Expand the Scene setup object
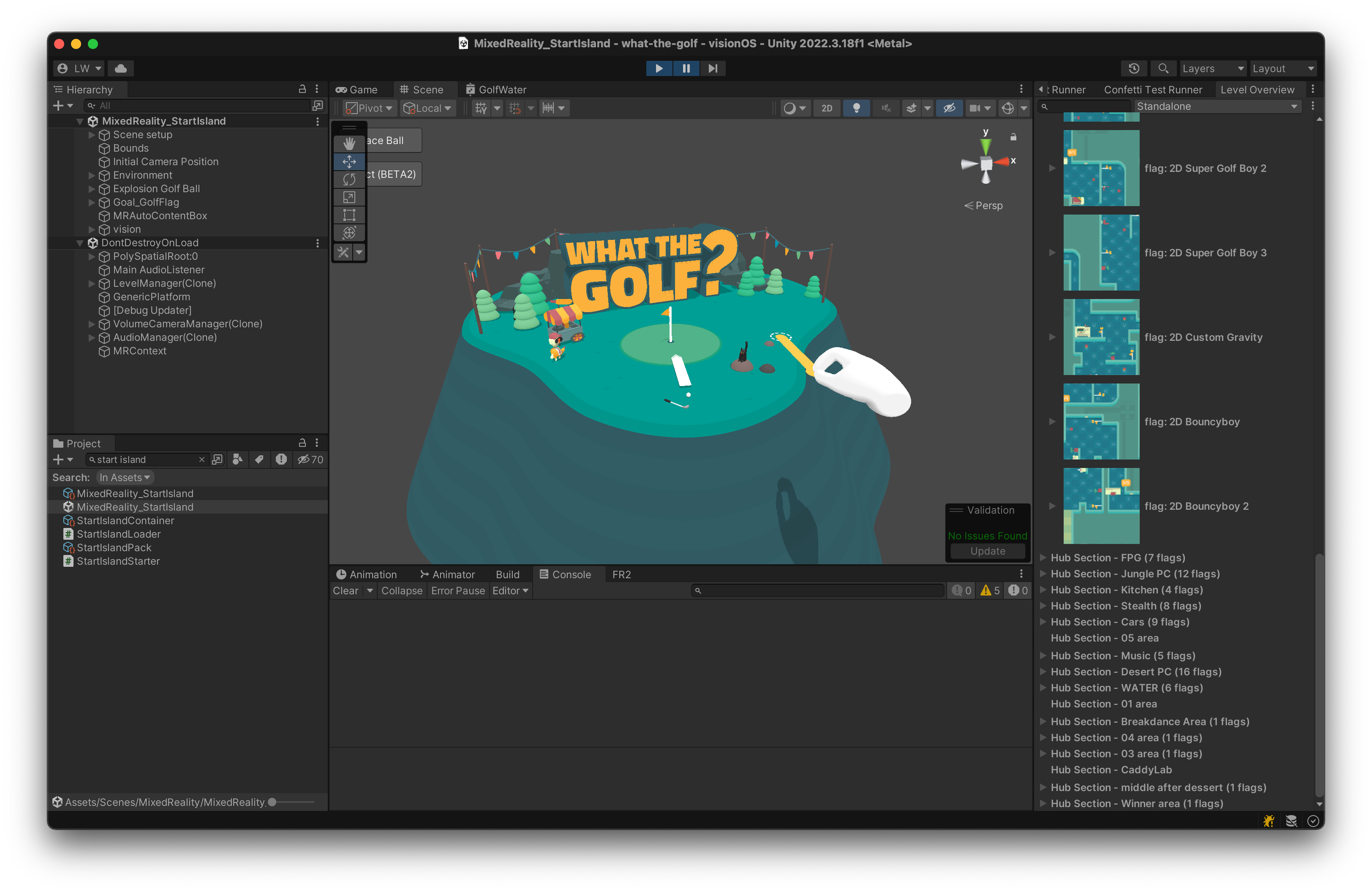The width and height of the screenshot is (1372, 892). [92, 135]
